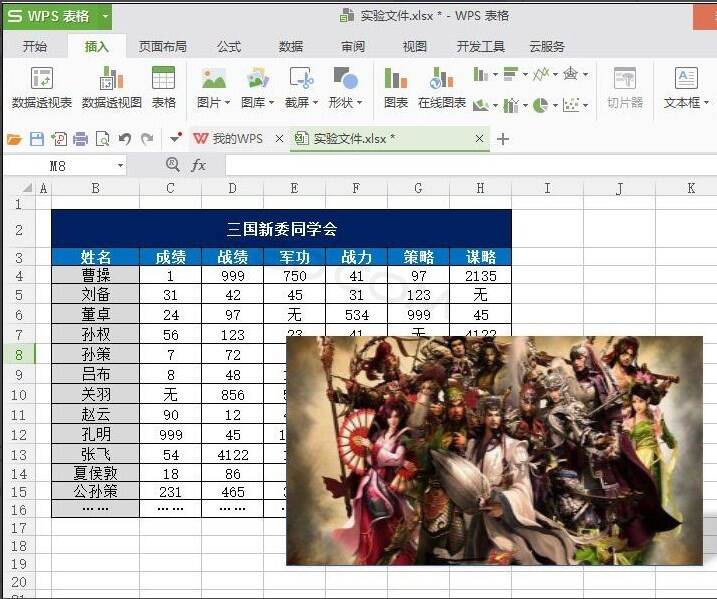The width and height of the screenshot is (717, 599).
Task: Click the 切片器 slicer icon
Action: tap(625, 79)
